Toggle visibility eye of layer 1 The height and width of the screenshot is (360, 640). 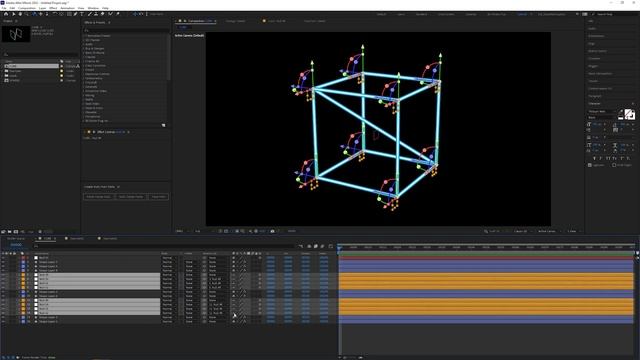click(x=3, y=258)
